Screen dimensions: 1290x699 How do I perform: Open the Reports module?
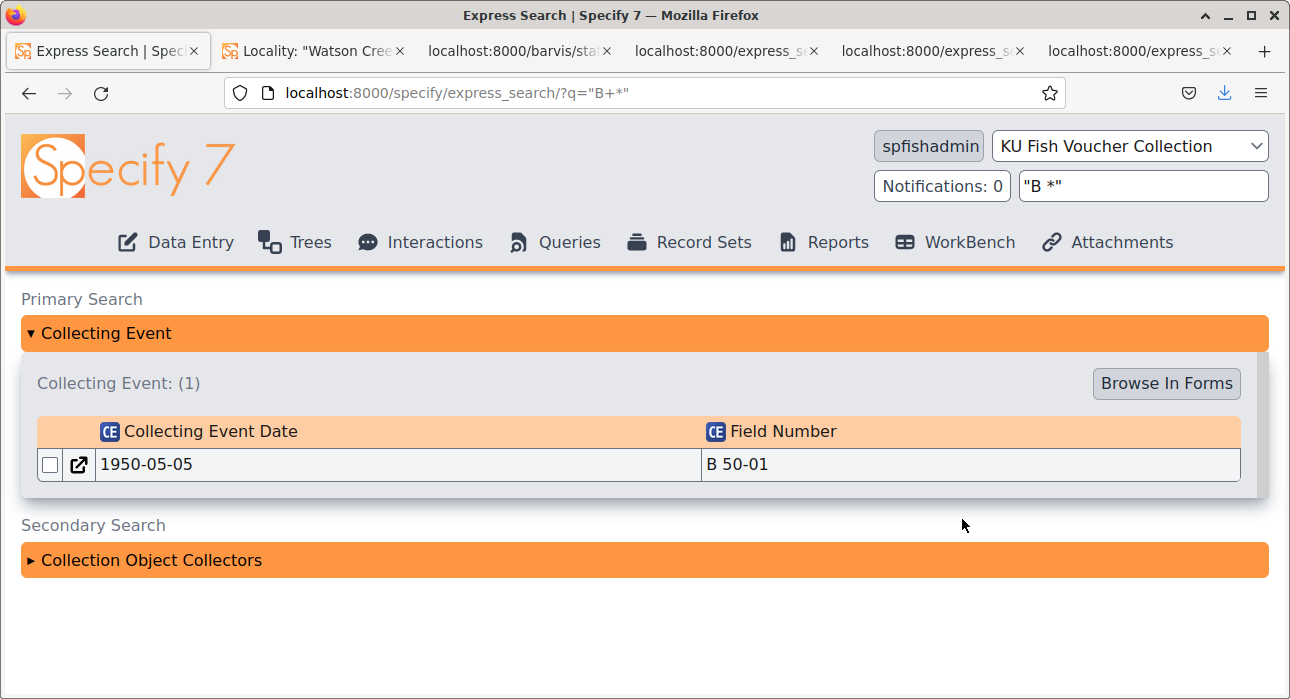(823, 242)
